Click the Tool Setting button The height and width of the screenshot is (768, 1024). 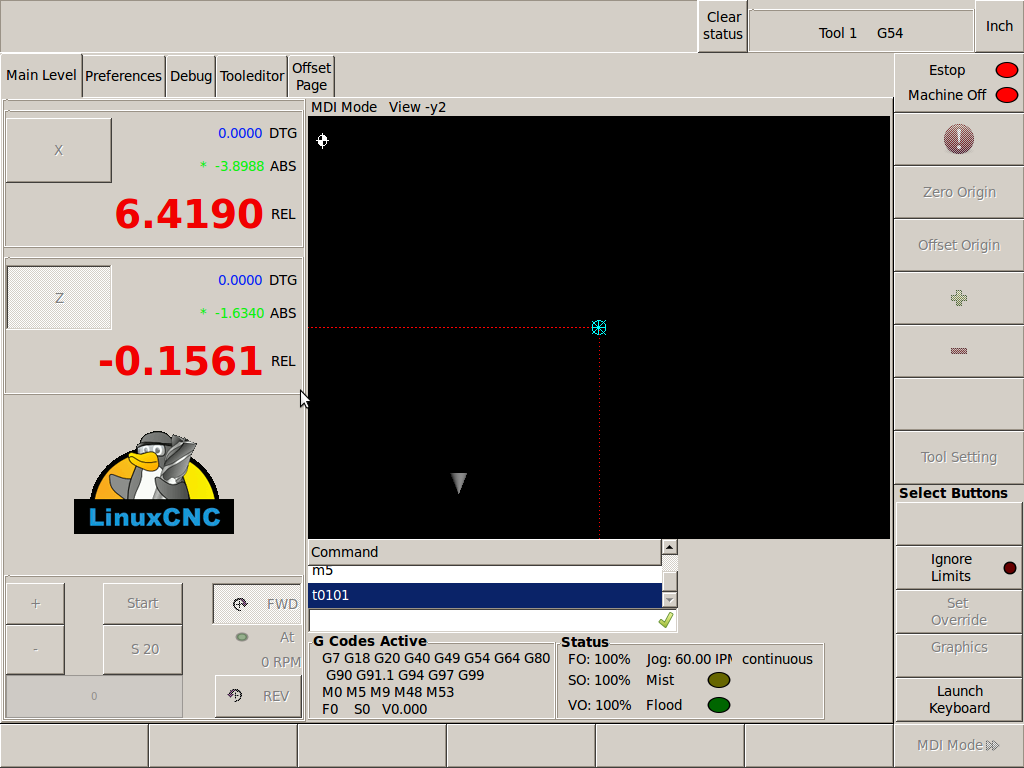(959, 457)
